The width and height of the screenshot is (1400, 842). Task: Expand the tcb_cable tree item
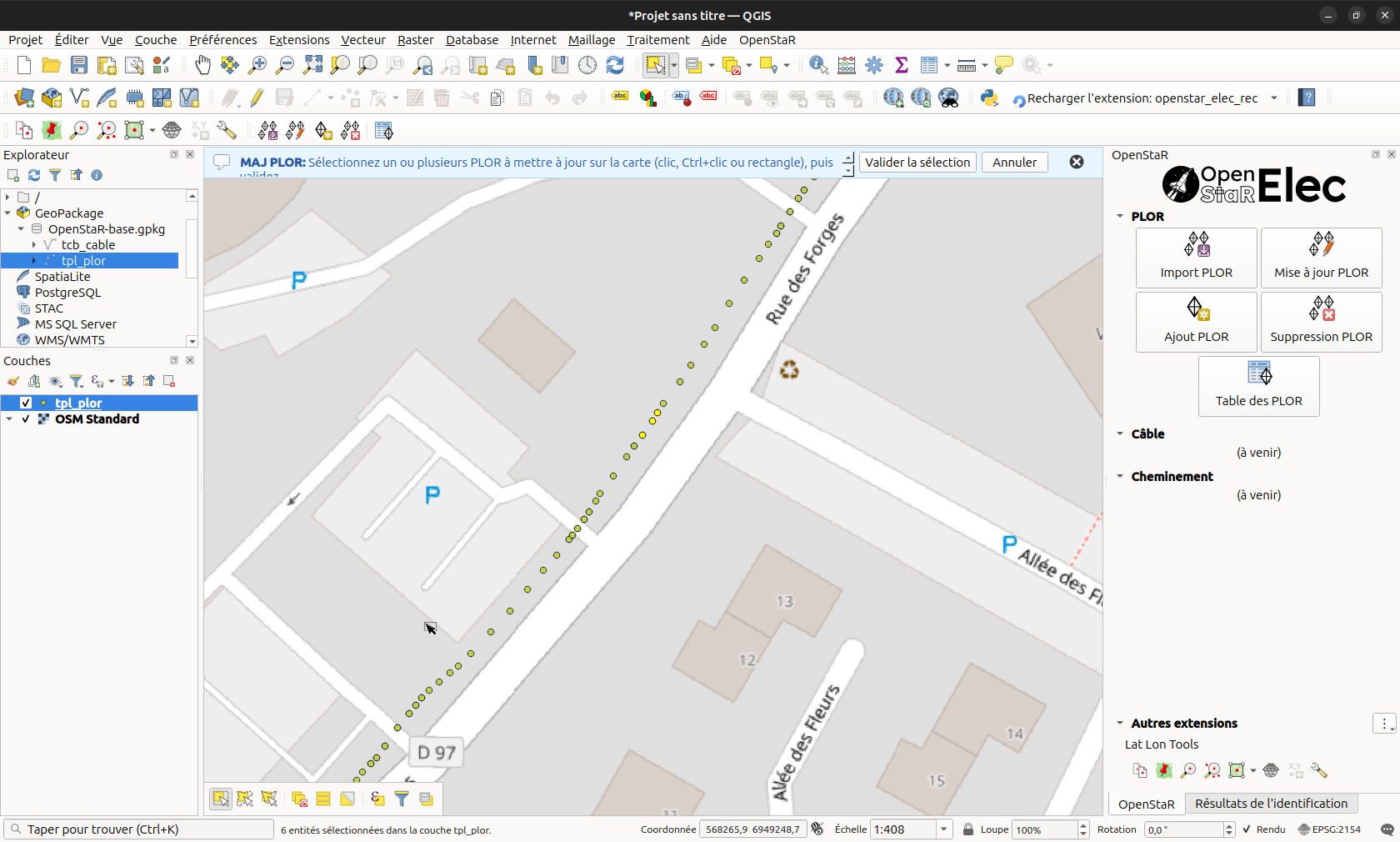pos(33,245)
